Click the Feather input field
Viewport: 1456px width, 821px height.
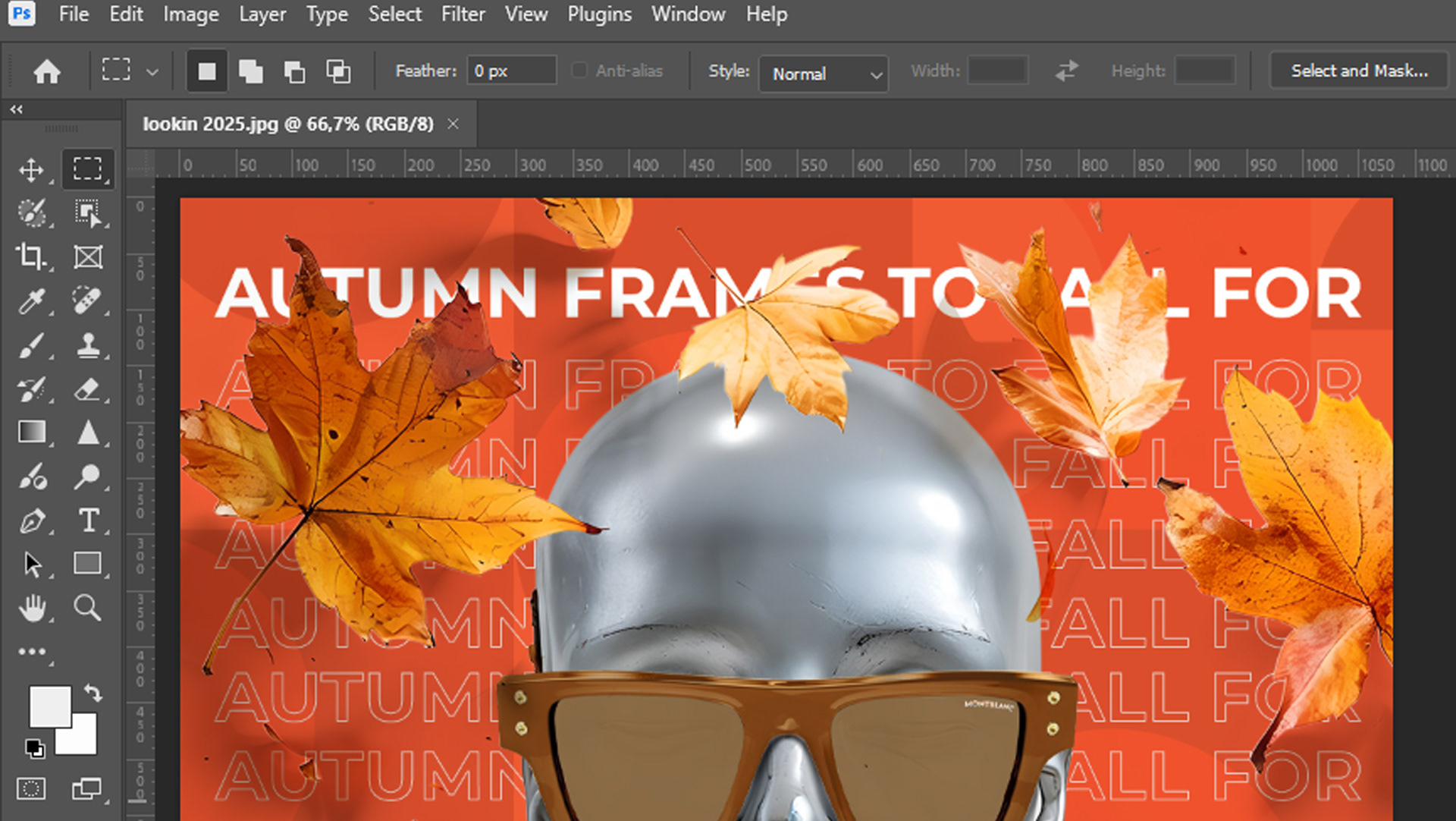point(512,71)
